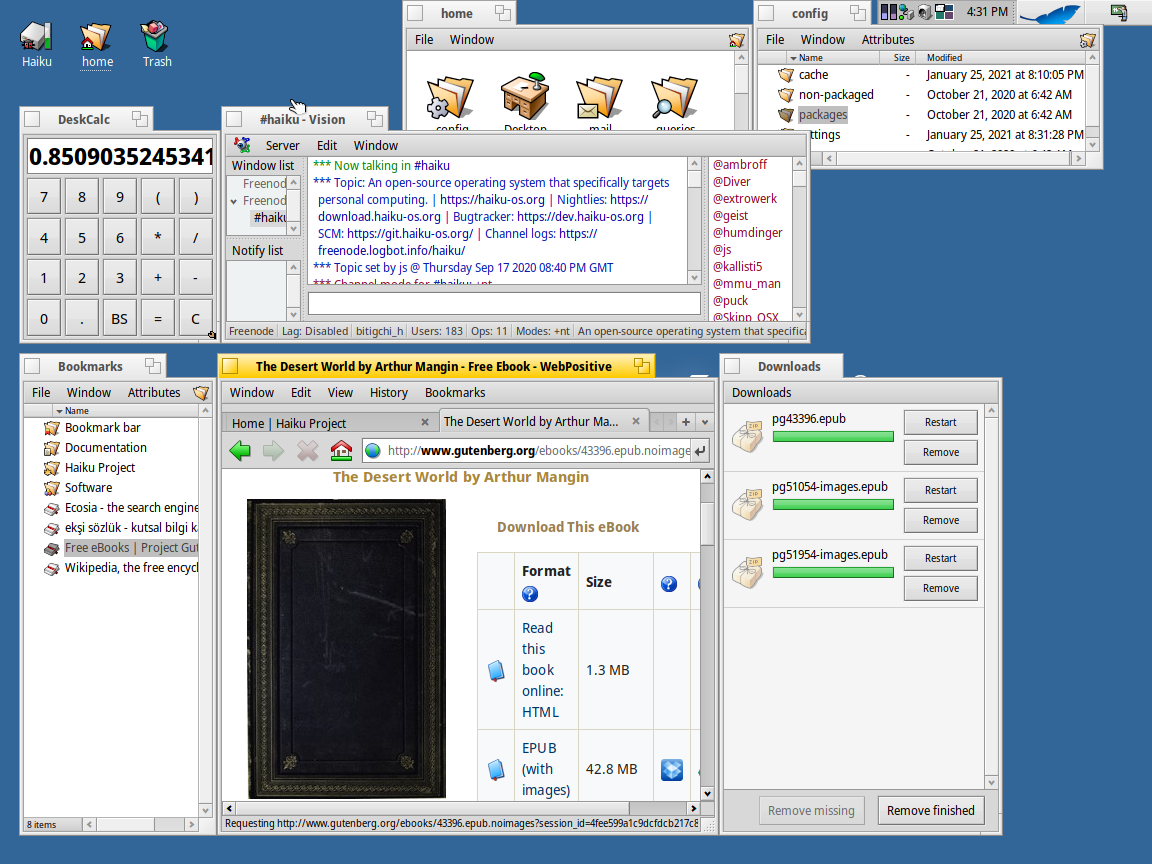Collapse the Freenode tree in Window list

[x=234, y=201]
